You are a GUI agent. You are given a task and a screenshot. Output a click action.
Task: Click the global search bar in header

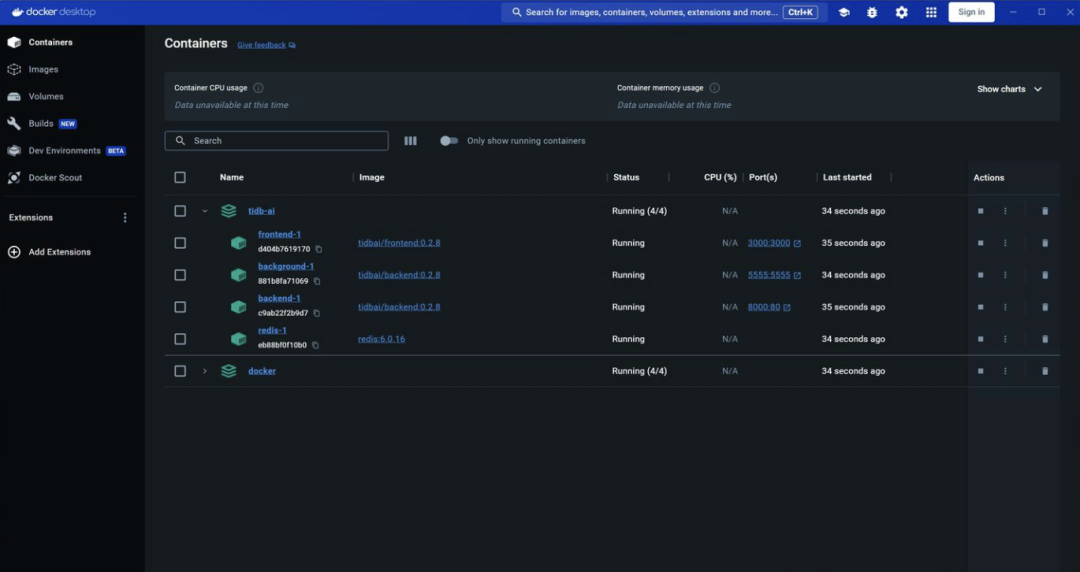pos(664,12)
